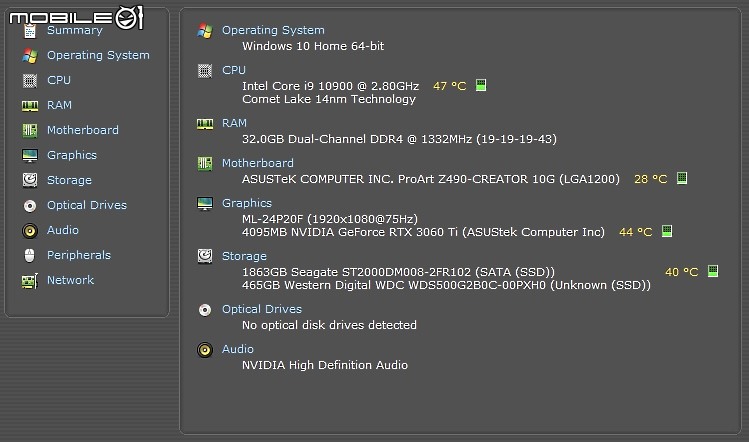Click the RAM heading link in summary
The width and height of the screenshot is (749, 442).
pyautogui.click(x=235, y=123)
